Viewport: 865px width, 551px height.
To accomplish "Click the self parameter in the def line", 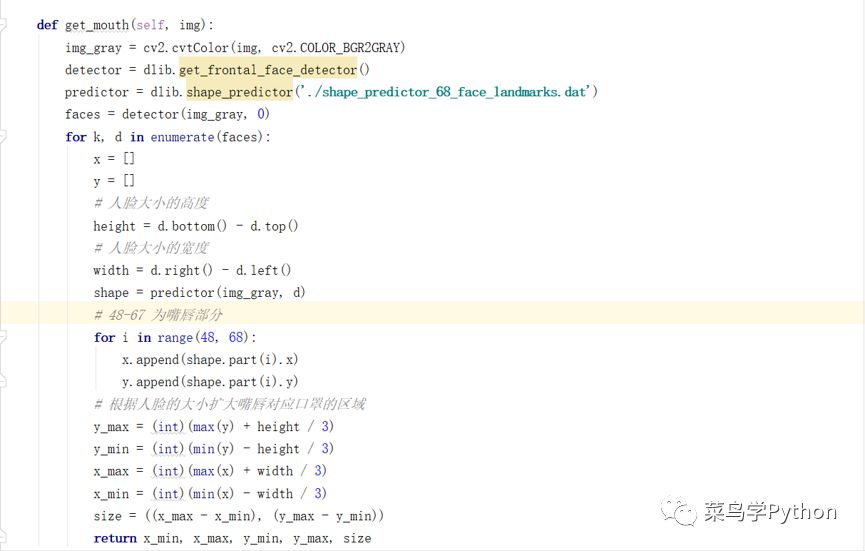I will tap(150, 25).
